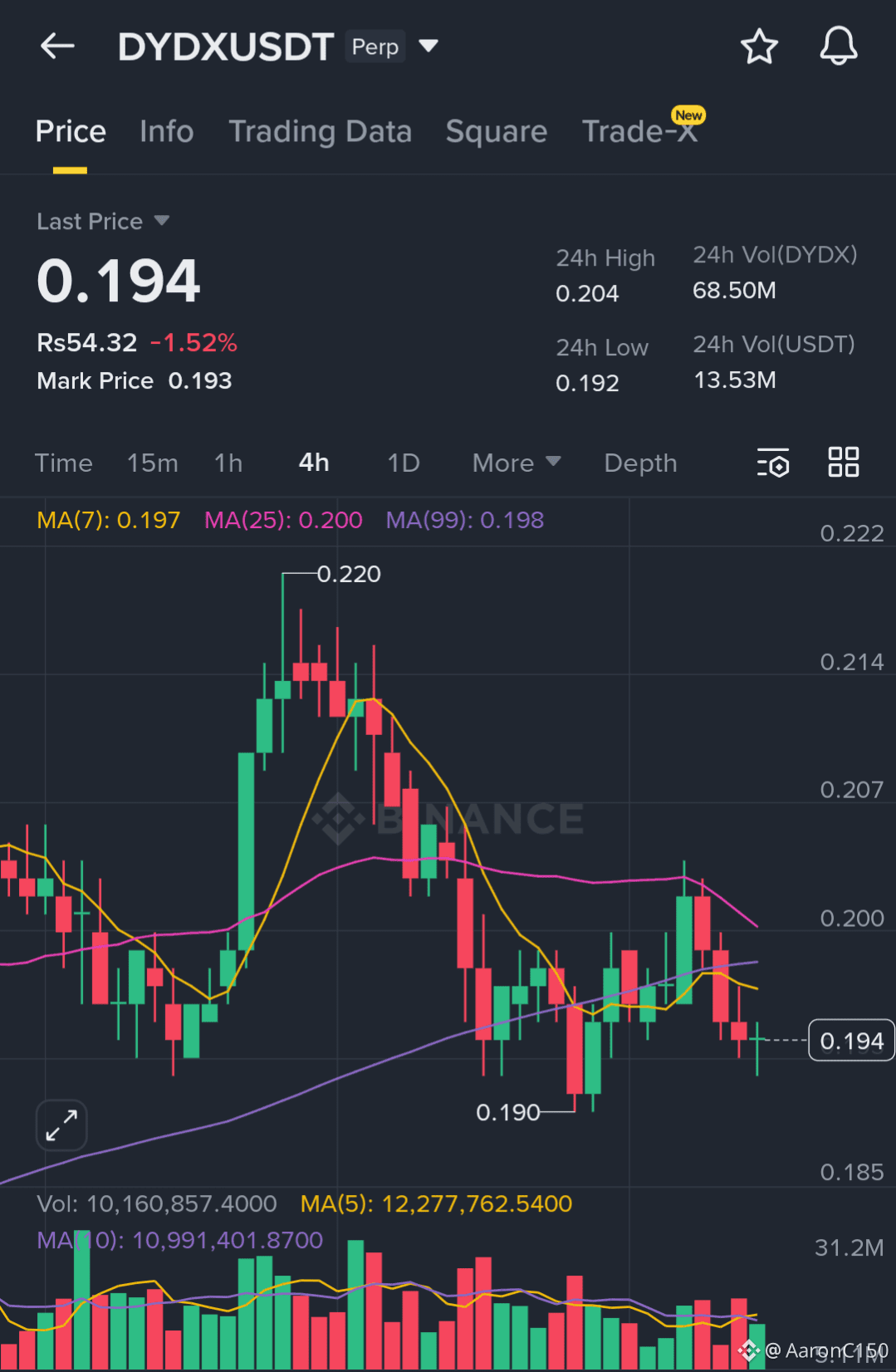Tap the 24h Vol(DYDX) value 68.50M

tap(734, 290)
